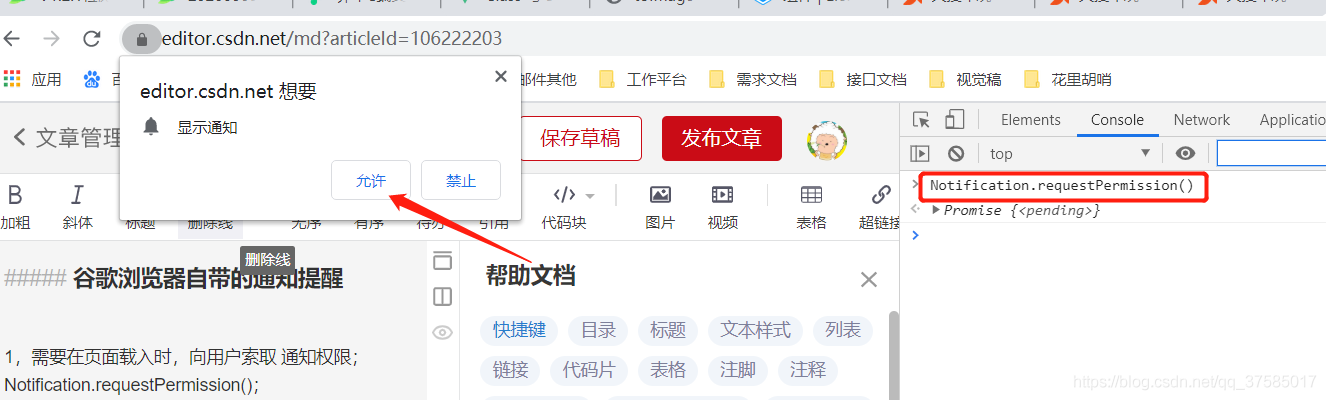Toggle the DevTools device toolbar icon
The width and height of the screenshot is (1326, 400).
click(x=956, y=120)
